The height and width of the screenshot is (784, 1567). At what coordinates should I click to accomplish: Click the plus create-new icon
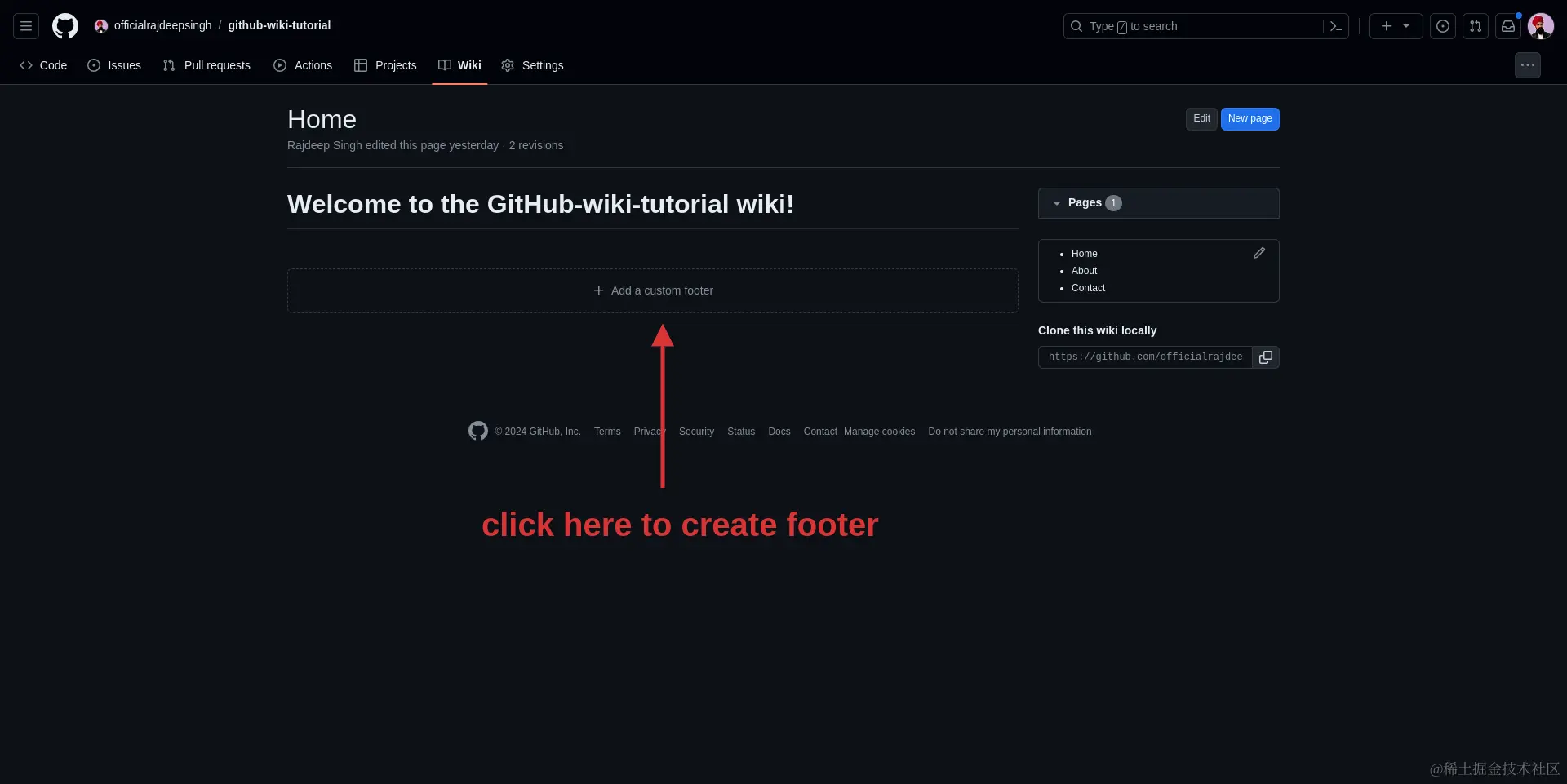click(1386, 26)
